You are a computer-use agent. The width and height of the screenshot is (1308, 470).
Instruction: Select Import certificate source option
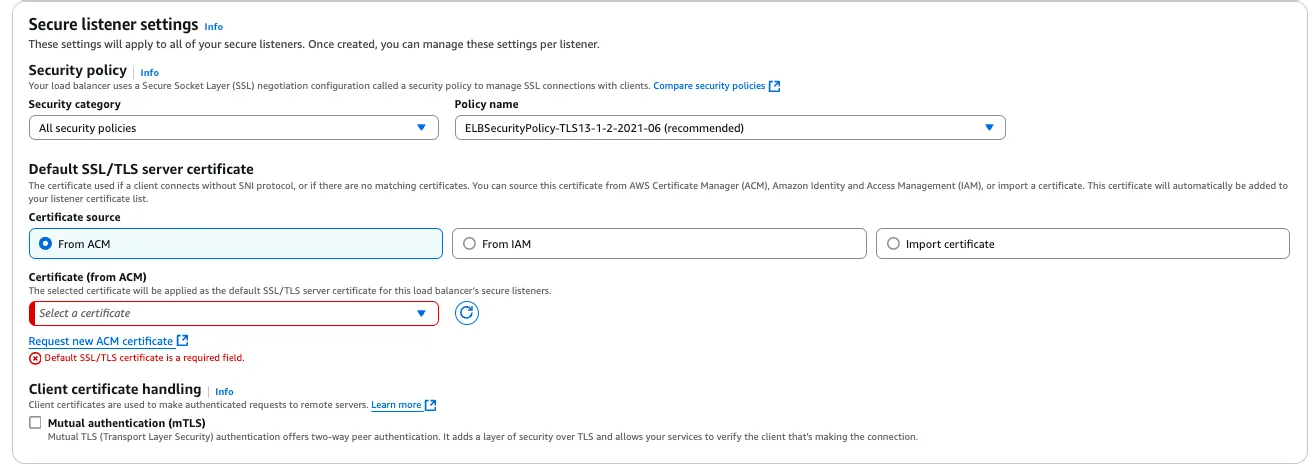coord(1083,244)
